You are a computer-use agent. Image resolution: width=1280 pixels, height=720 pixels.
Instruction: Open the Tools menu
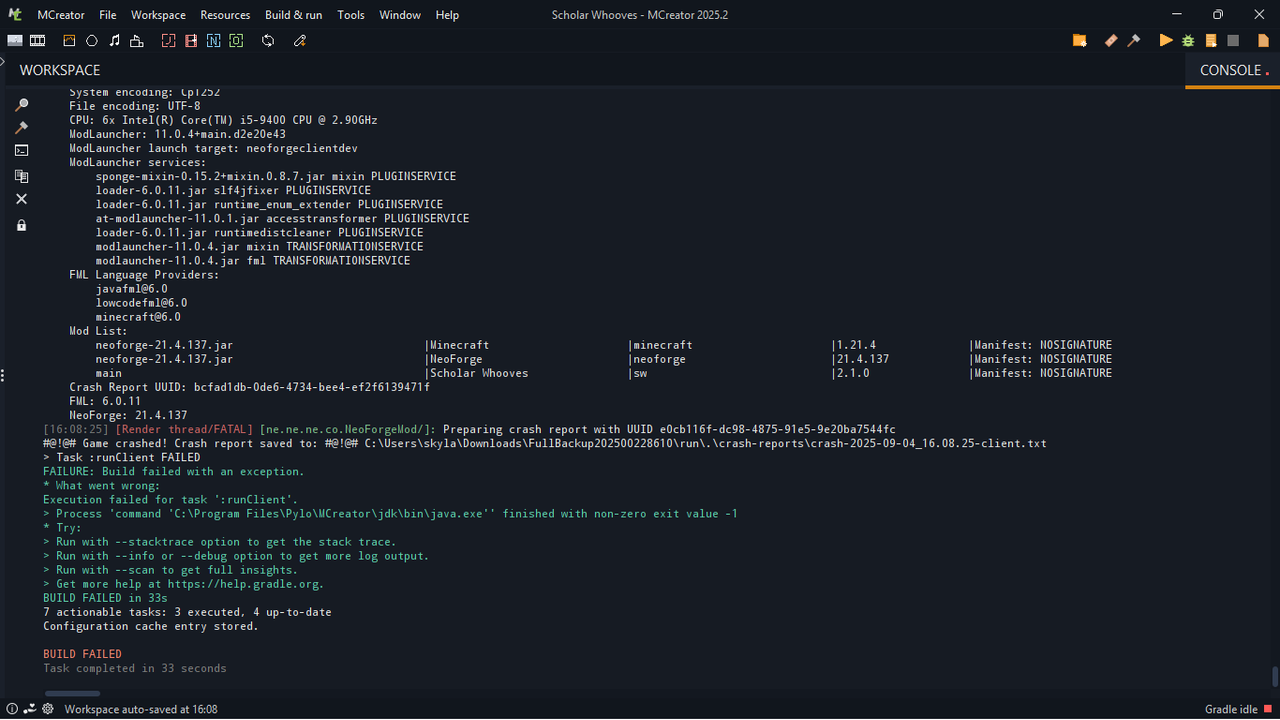pos(351,15)
